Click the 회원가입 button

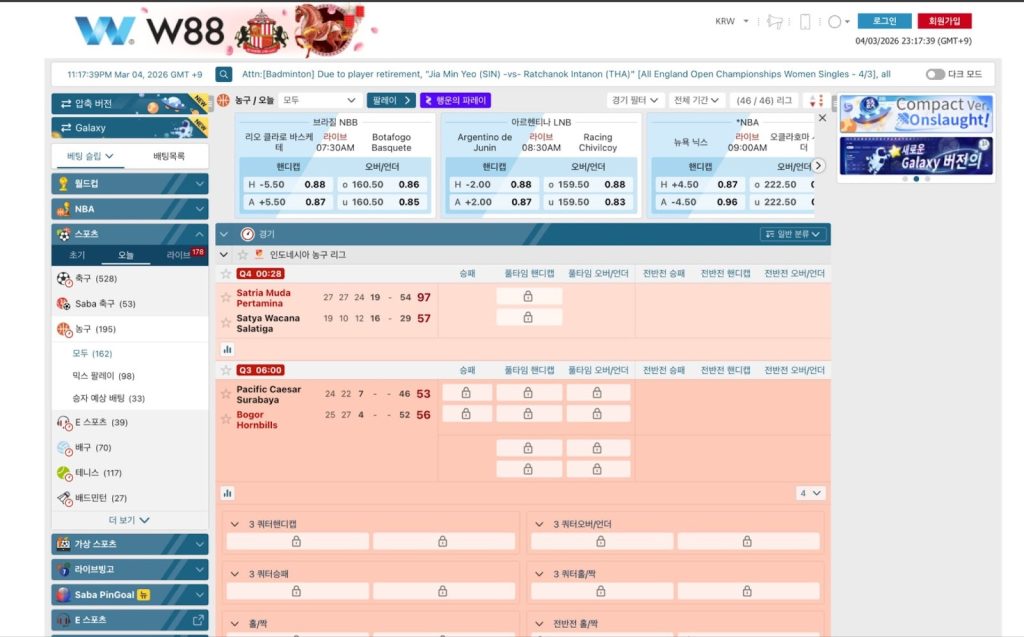944,21
